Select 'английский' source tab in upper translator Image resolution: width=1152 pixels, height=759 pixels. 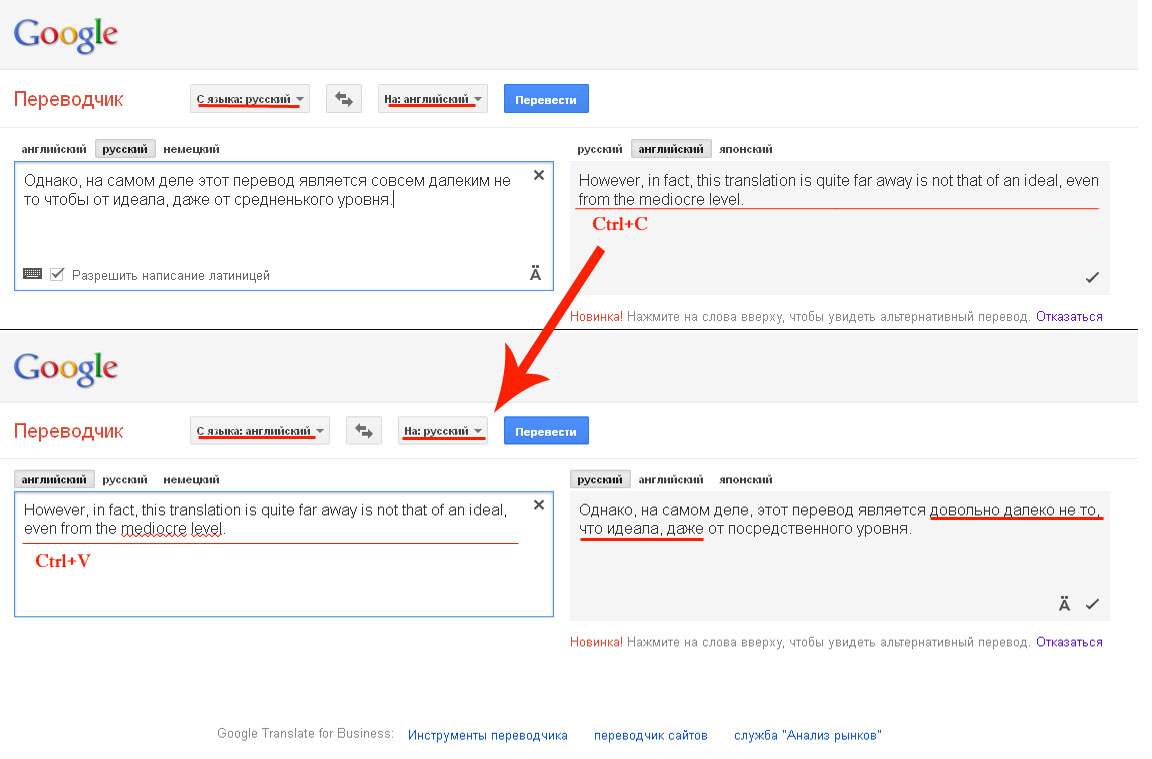[x=54, y=149]
